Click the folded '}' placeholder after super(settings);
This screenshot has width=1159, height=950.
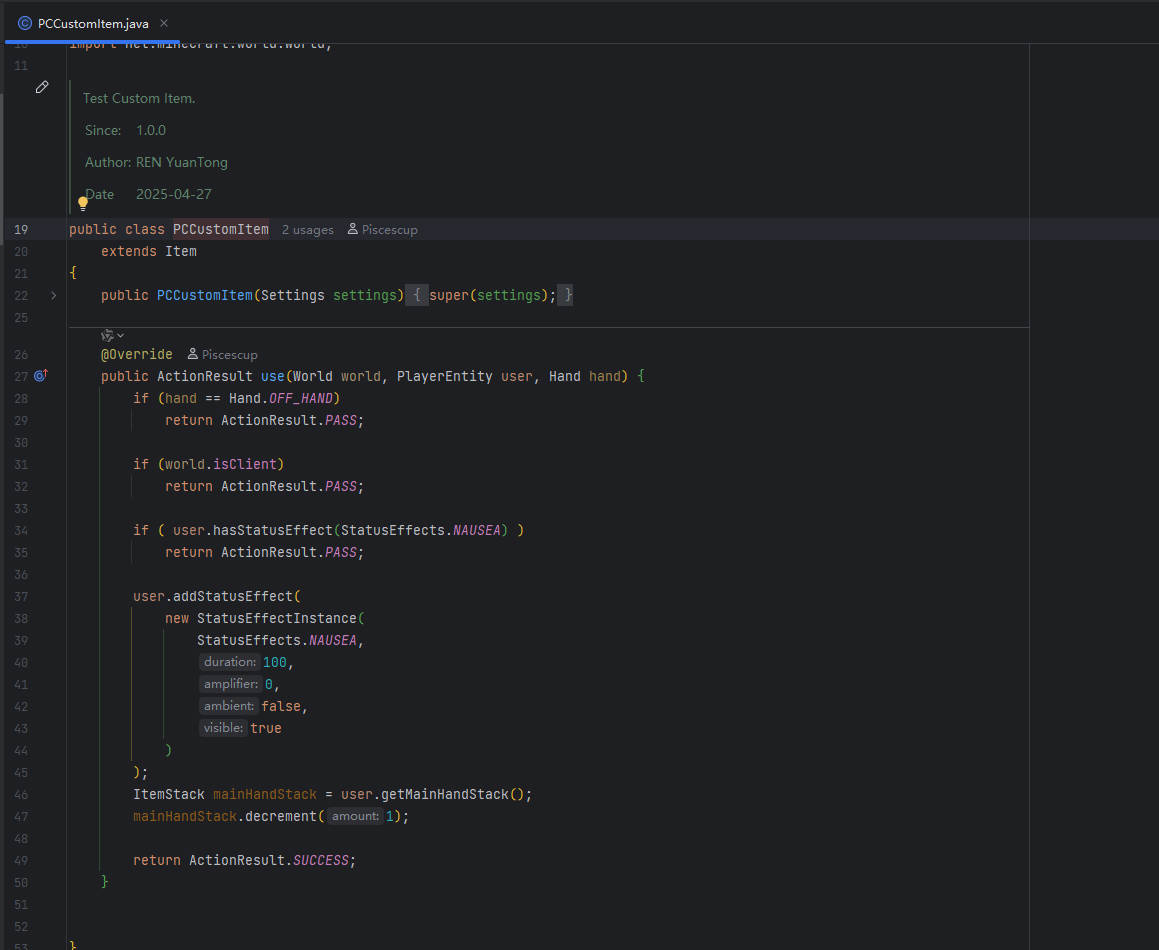[565, 296]
